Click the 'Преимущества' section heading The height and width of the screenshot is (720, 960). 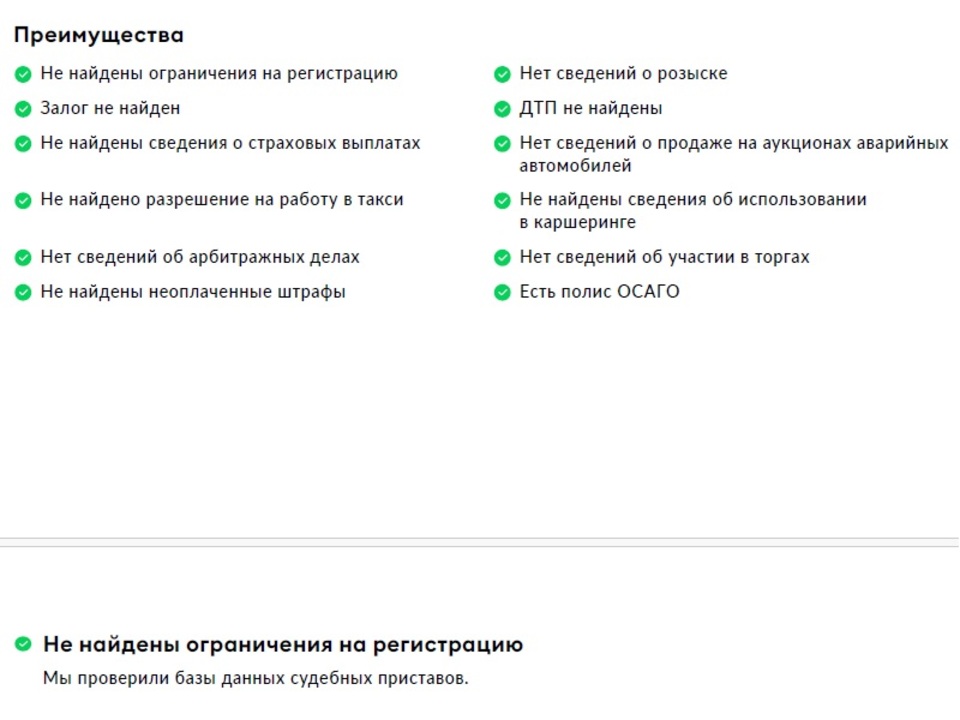pos(99,36)
